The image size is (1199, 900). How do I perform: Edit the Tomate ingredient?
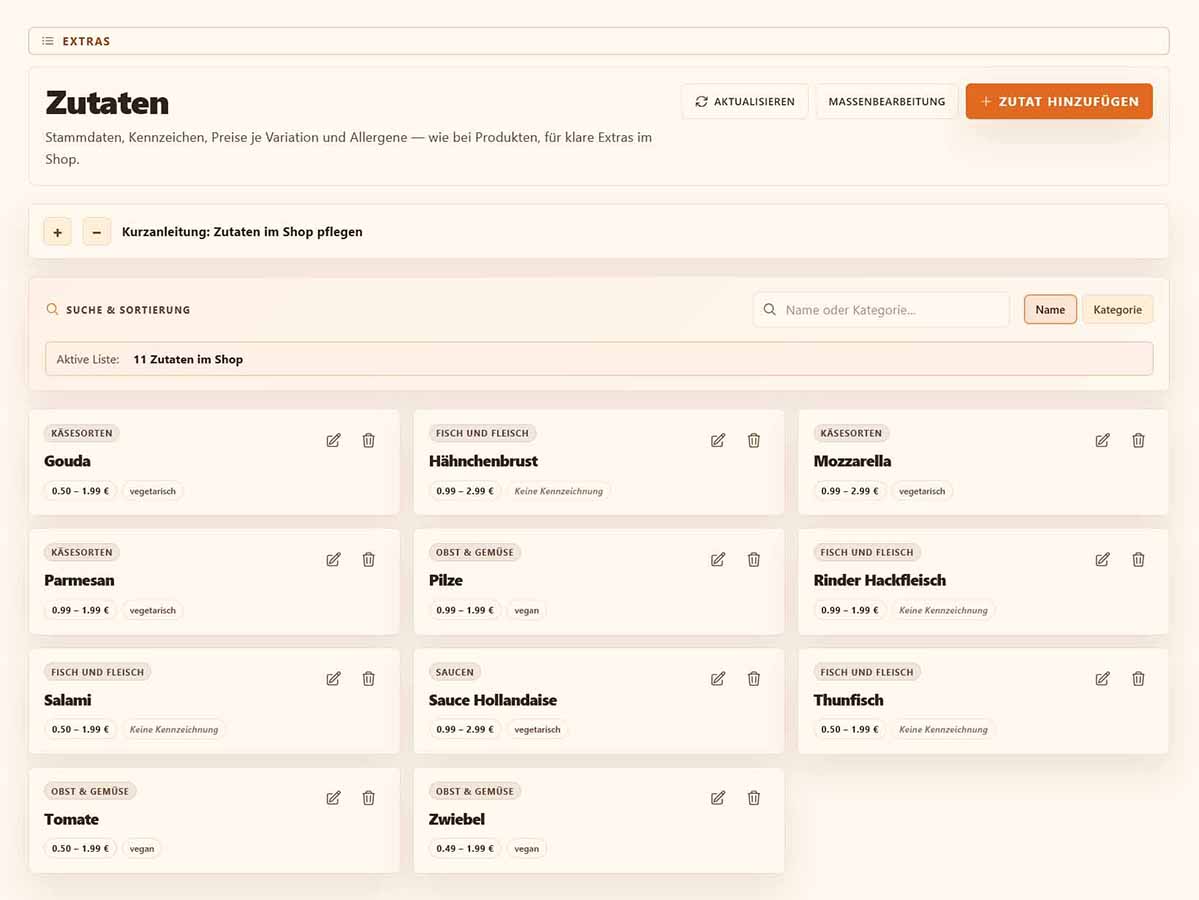click(x=333, y=798)
